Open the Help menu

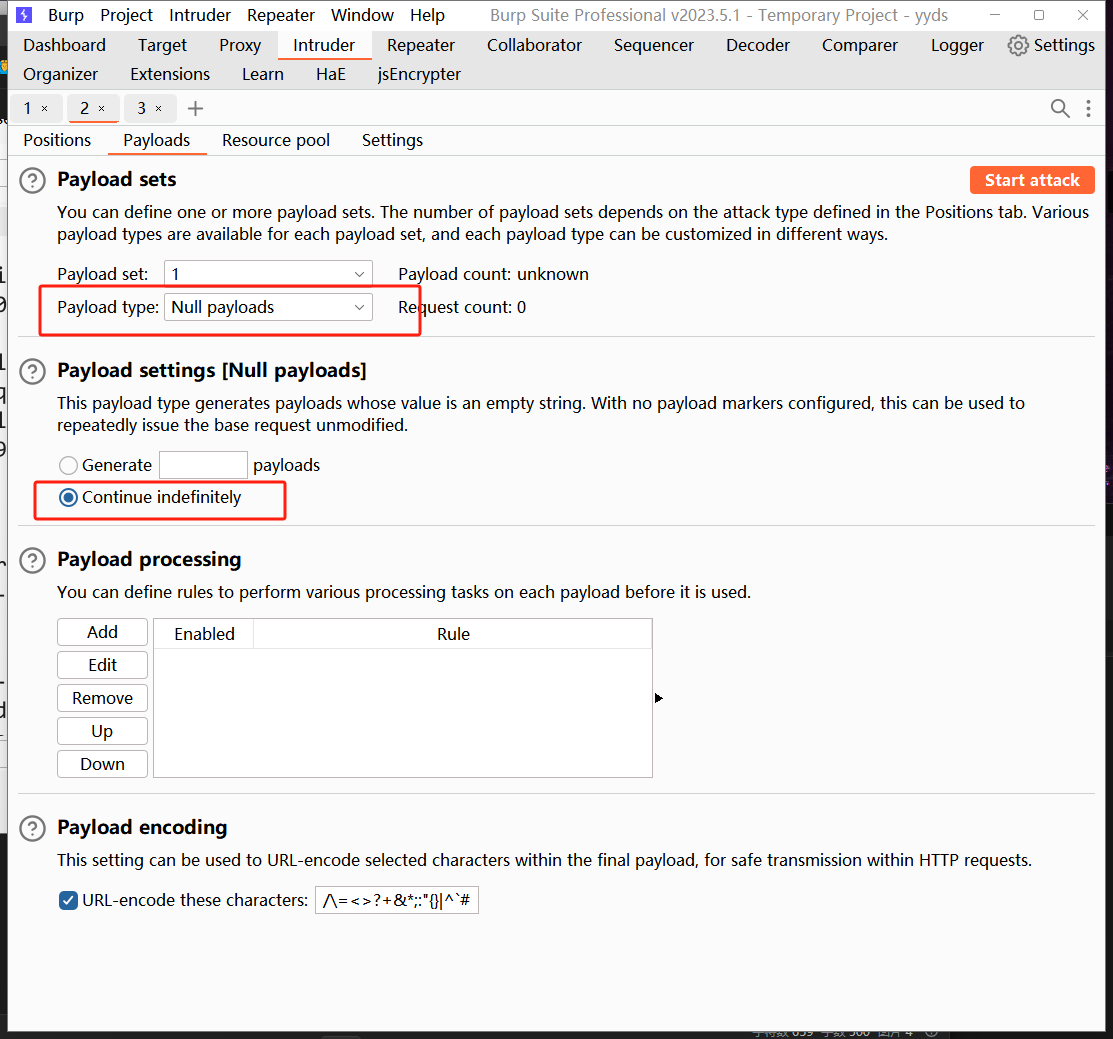[427, 15]
